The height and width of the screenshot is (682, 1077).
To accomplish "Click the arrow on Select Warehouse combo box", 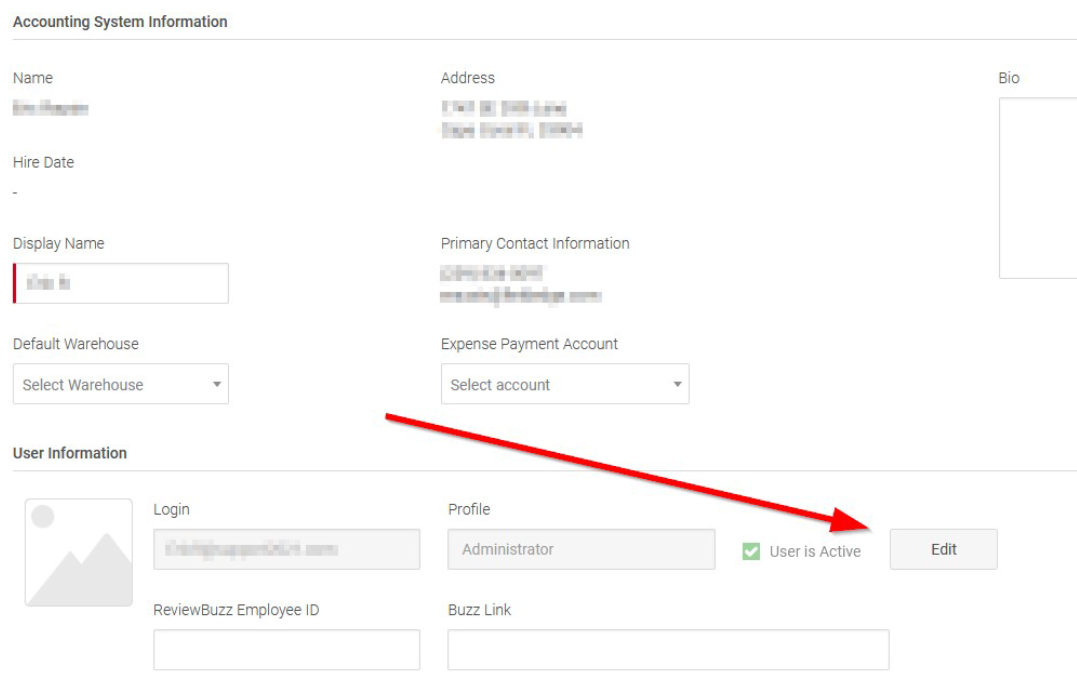I will [x=217, y=385].
